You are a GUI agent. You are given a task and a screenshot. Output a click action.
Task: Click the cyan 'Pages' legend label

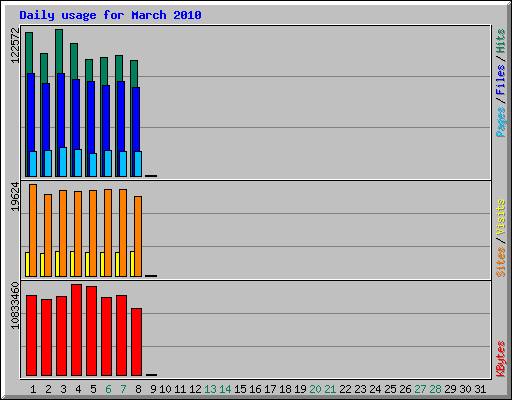pos(500,122)
